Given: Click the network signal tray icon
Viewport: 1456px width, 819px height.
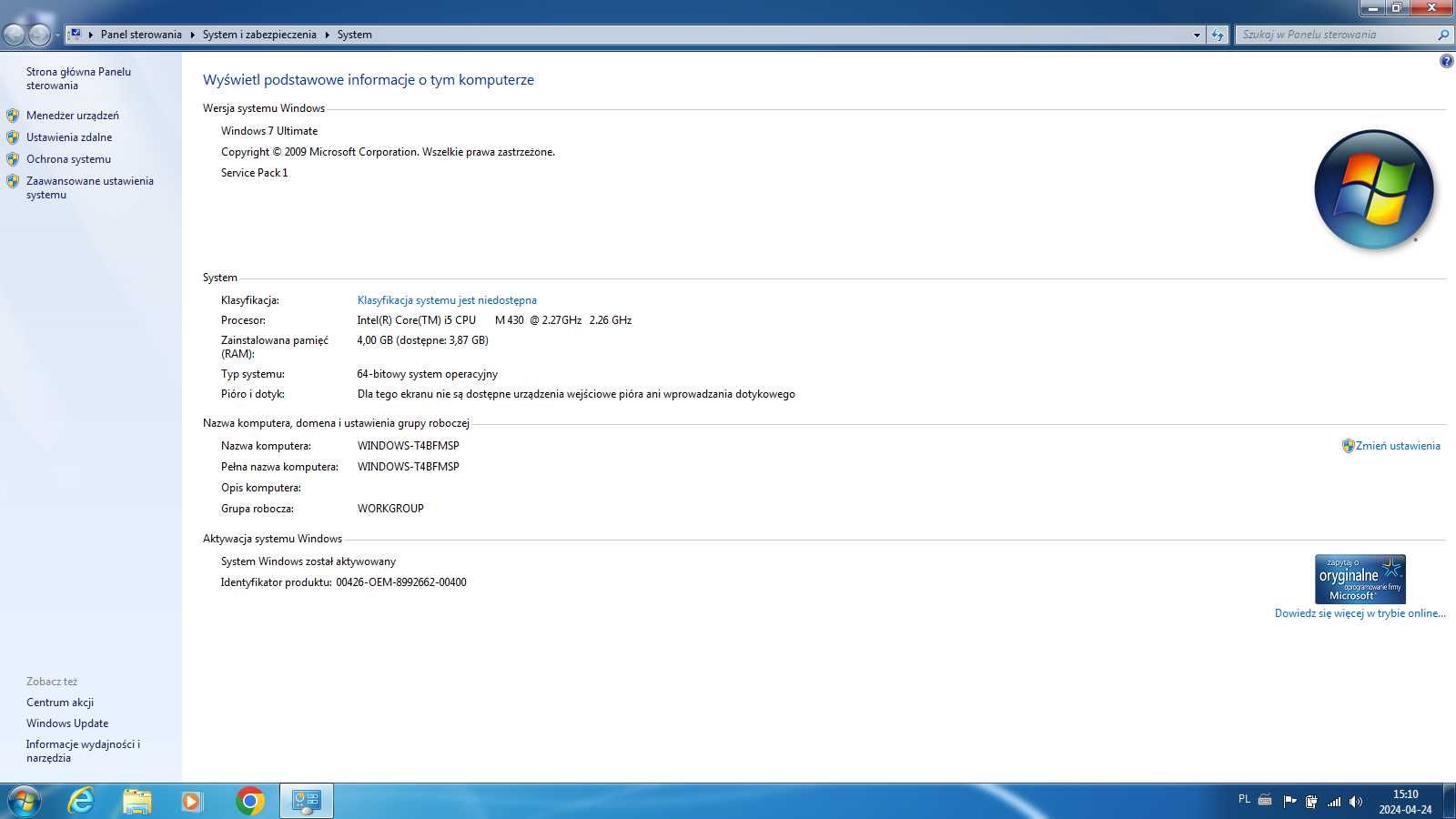Looking at the screenshot, I should 1334,801.
